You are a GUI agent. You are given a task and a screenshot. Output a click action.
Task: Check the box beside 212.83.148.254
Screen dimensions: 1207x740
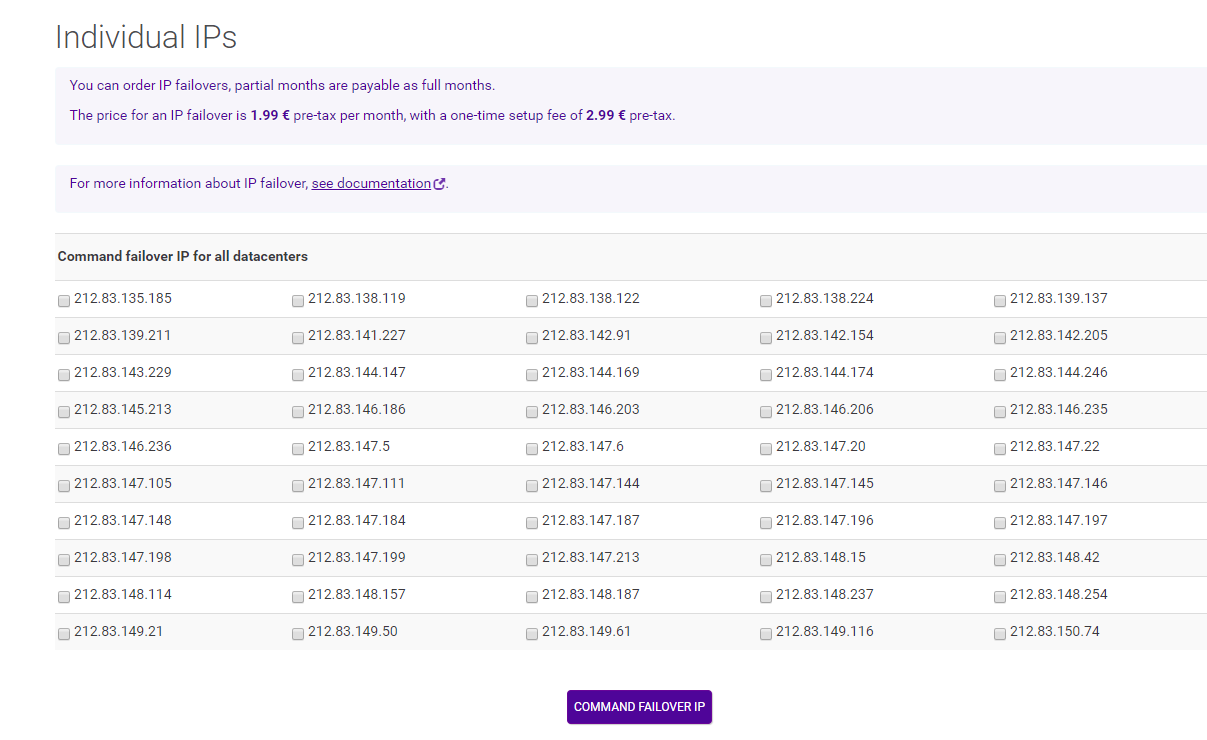[x=1000, y=596]
